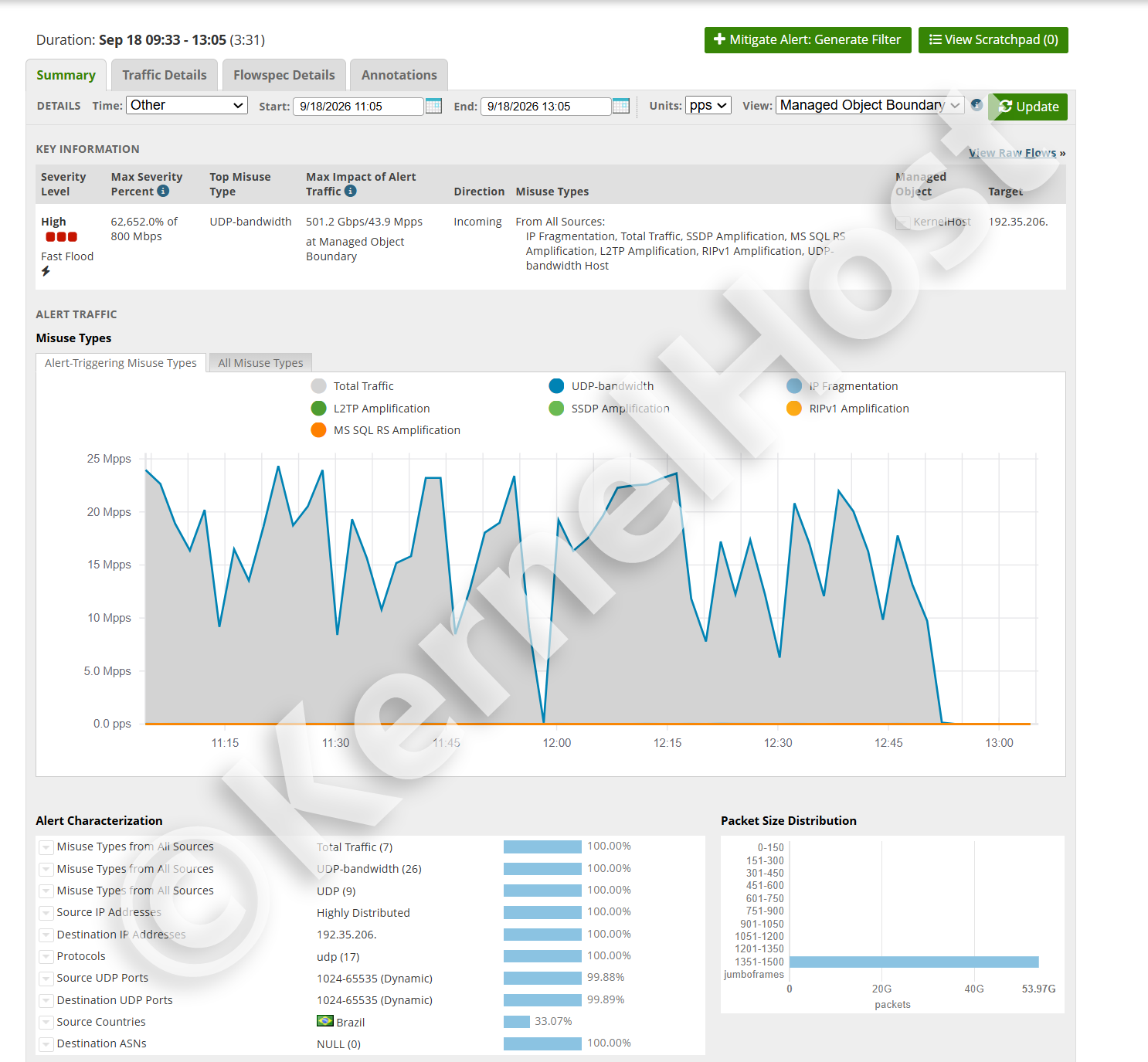Viewport: 1148px width, 1062px height.
Task: Click the 12:00 time label on chart
Action: click(557, 743)
